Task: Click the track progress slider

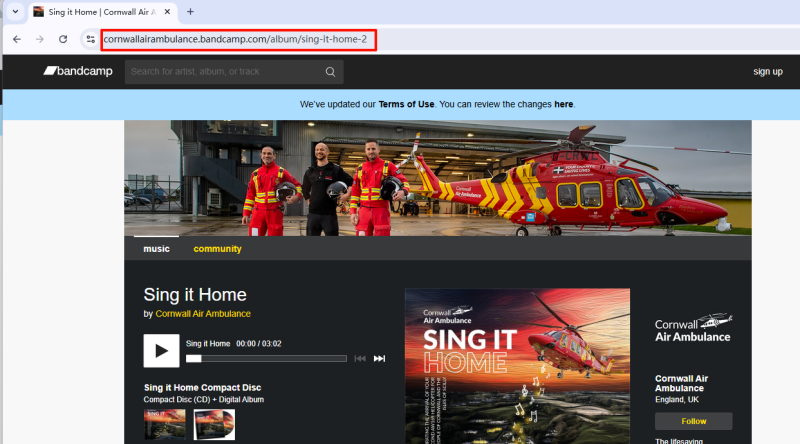Action: 266,358
